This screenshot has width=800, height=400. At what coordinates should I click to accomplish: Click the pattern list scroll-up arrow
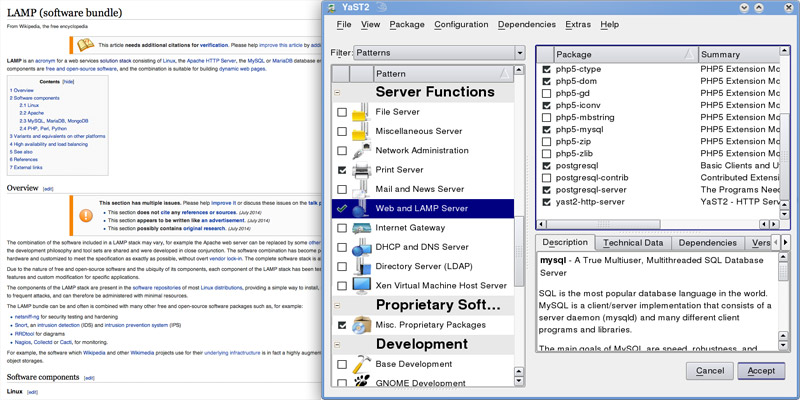click(x=519, y=70)
